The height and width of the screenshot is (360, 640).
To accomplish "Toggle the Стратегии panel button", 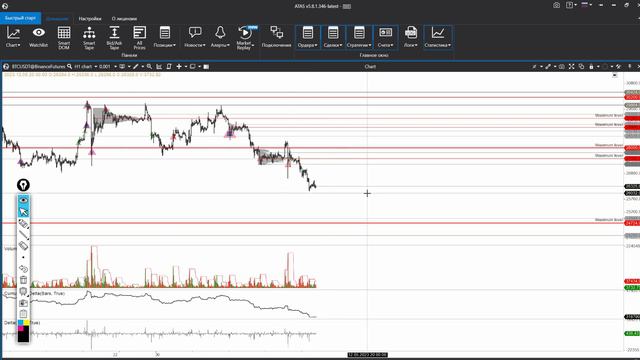I will 359,37.
